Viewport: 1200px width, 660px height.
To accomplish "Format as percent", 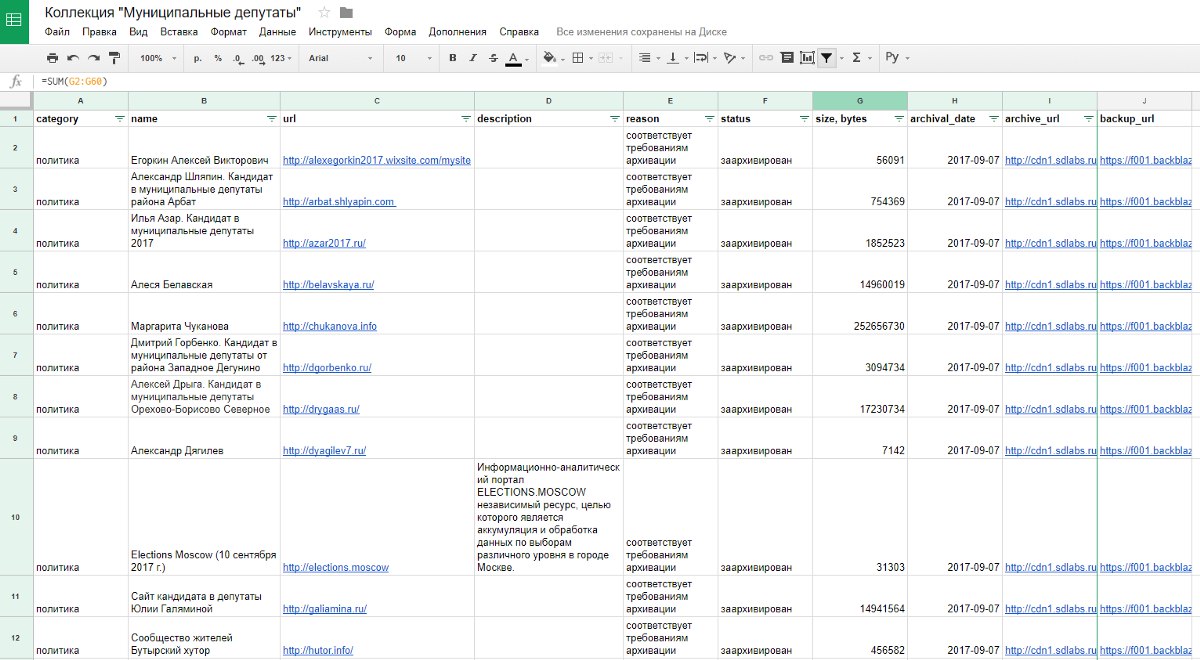I will tap(218, 58).
